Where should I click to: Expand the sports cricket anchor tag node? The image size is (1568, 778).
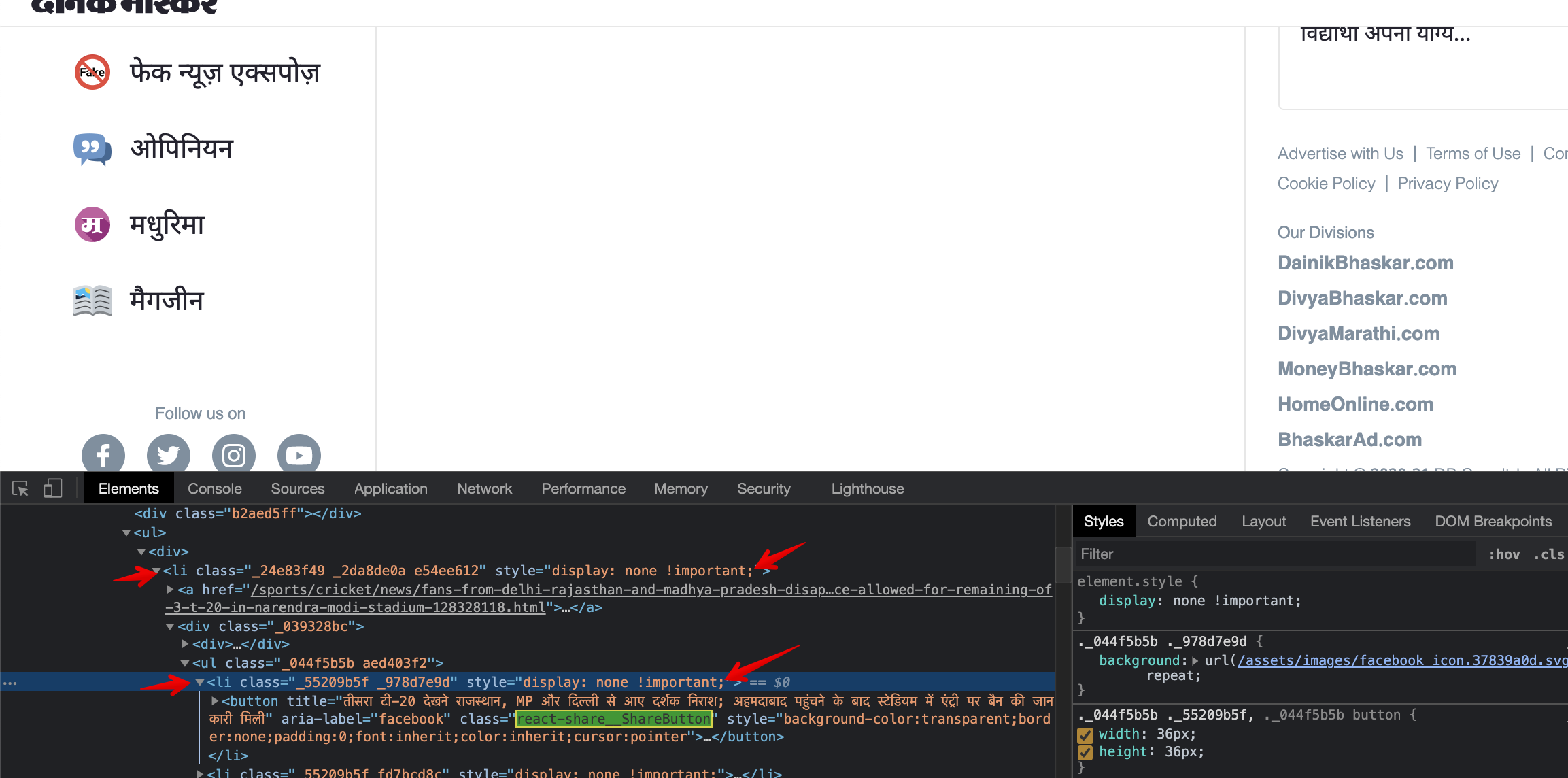click(169, 590)
